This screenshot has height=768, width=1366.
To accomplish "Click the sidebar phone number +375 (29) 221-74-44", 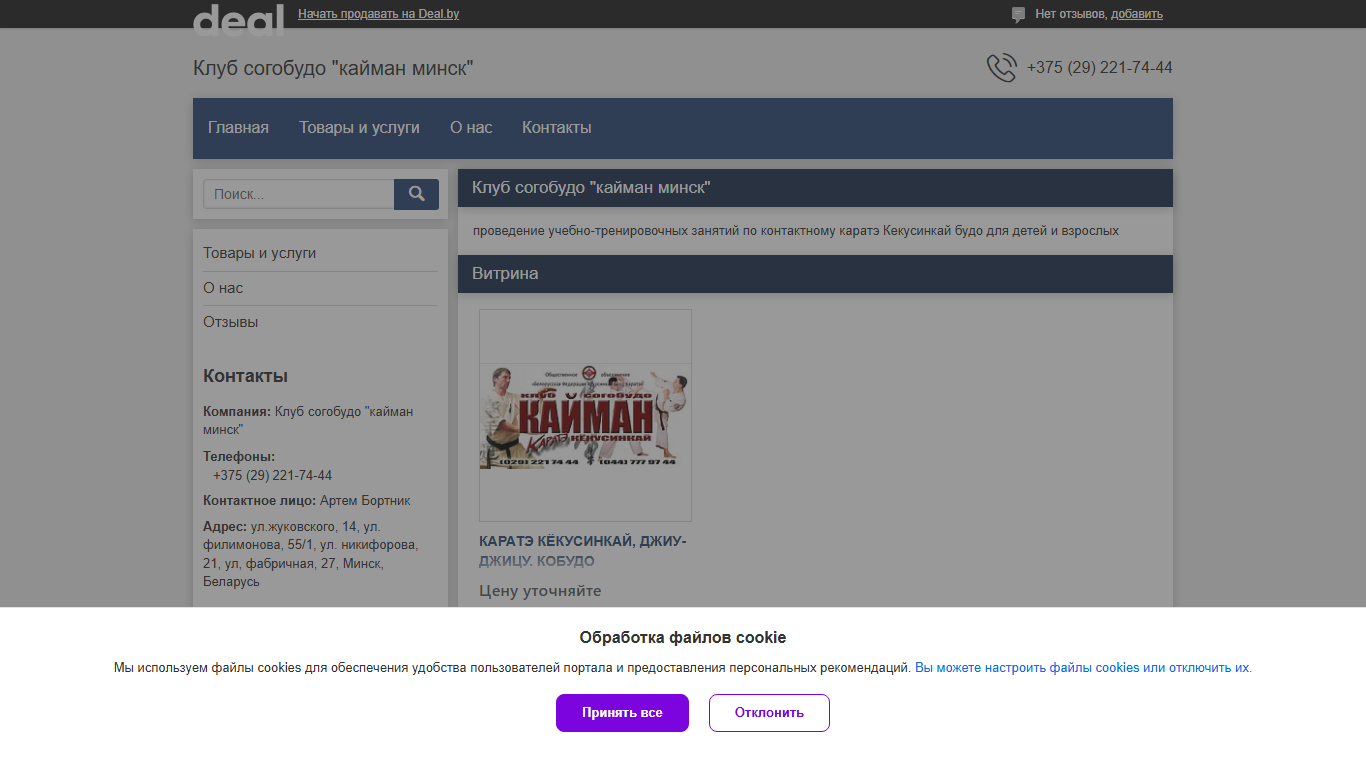I will [272, 476].
